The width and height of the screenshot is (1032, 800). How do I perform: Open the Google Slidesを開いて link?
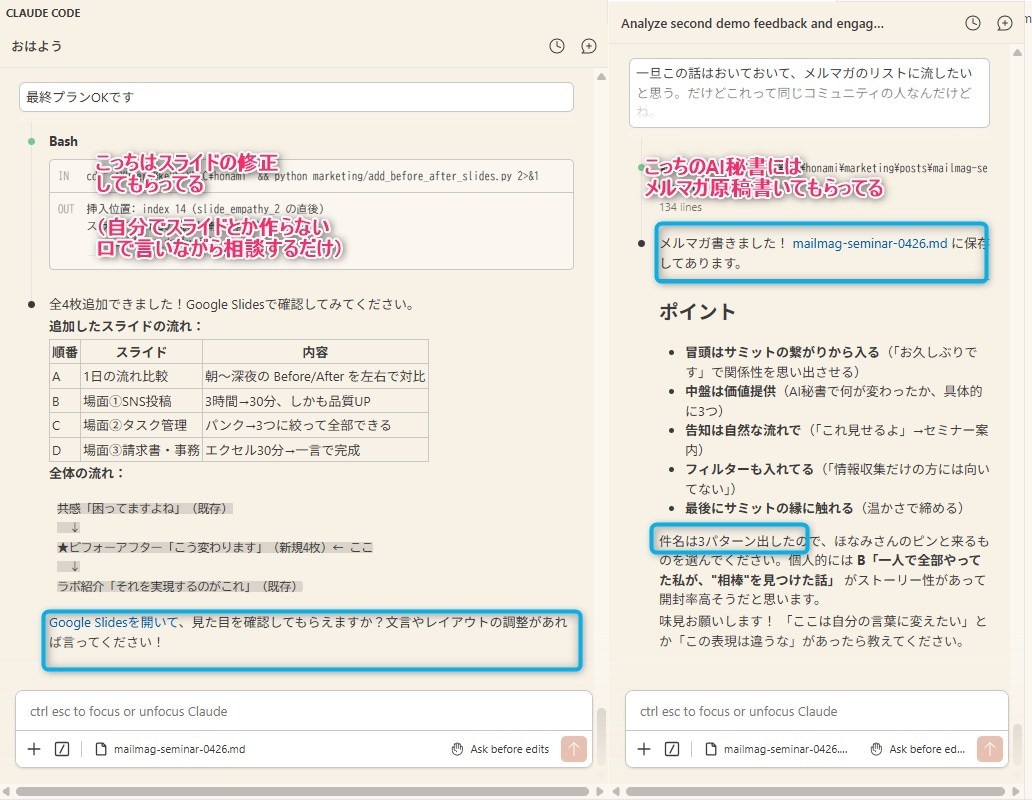click(x=114, y=622)
